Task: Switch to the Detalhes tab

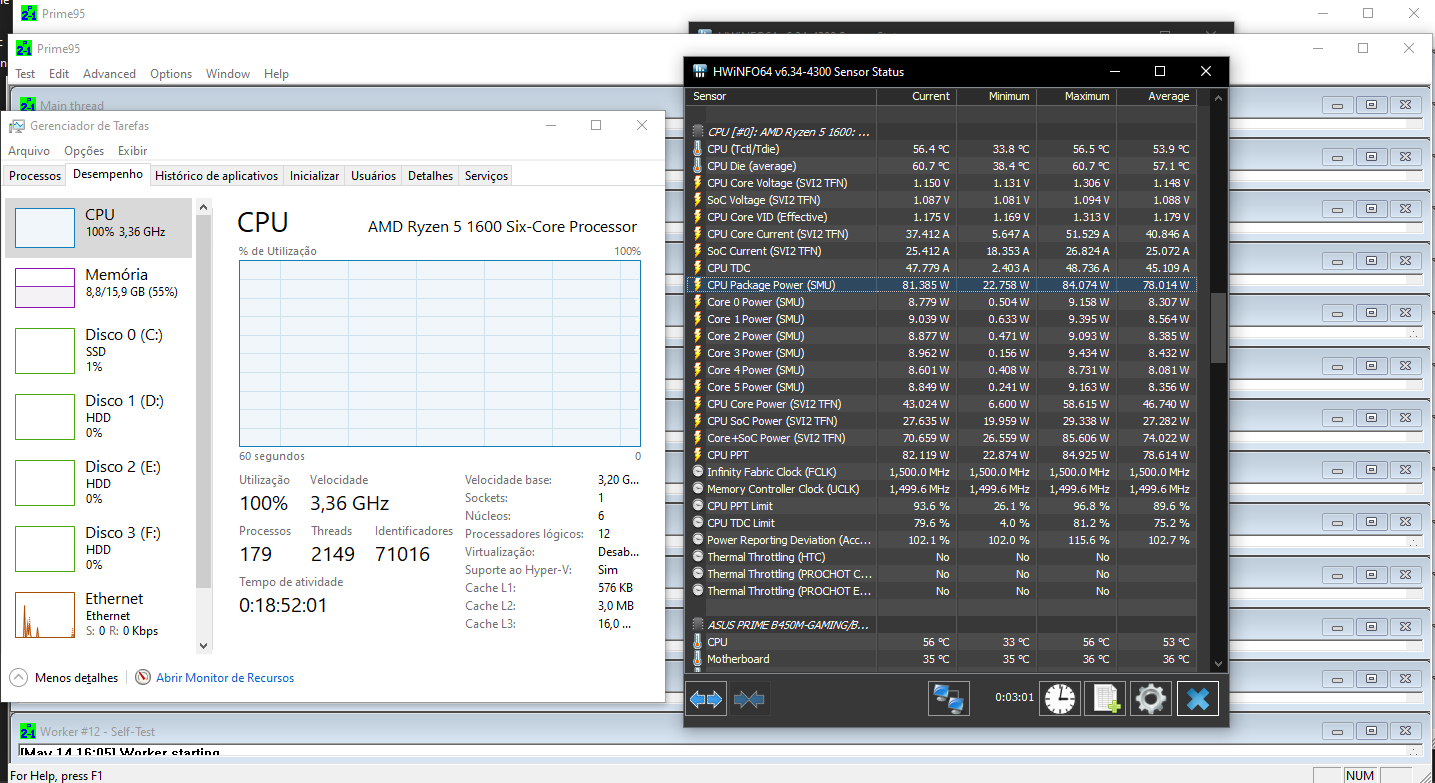Action: 431,176
